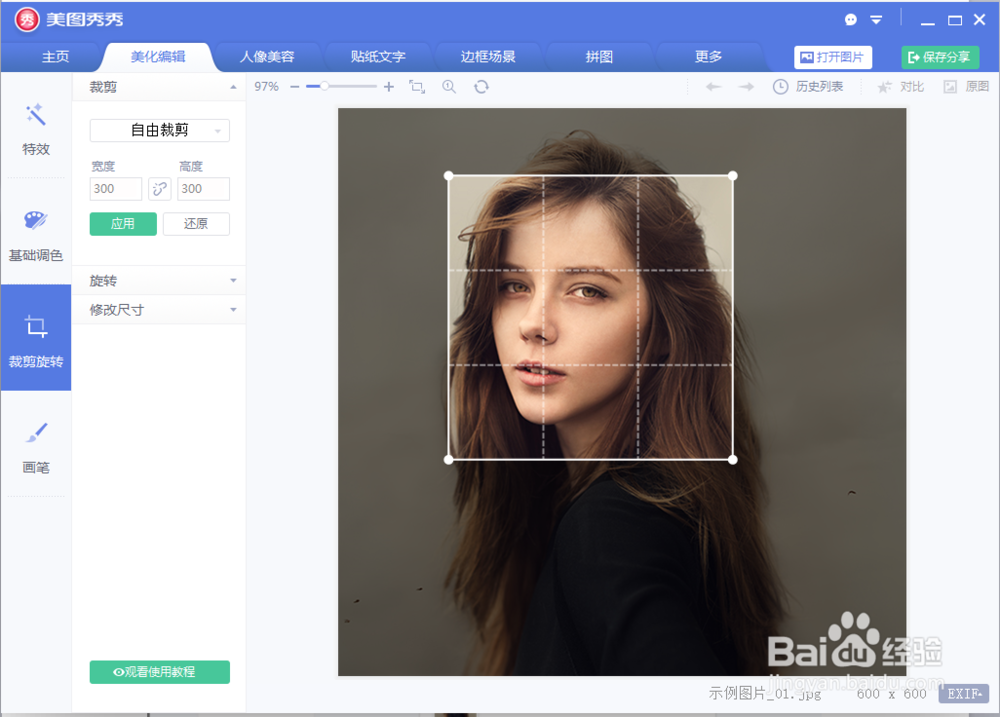Image resolution: width=1000 pixels, height=717 pixels.
Task: Toggle the width-height aspect lock icon
Action: (x=159, y=188)
